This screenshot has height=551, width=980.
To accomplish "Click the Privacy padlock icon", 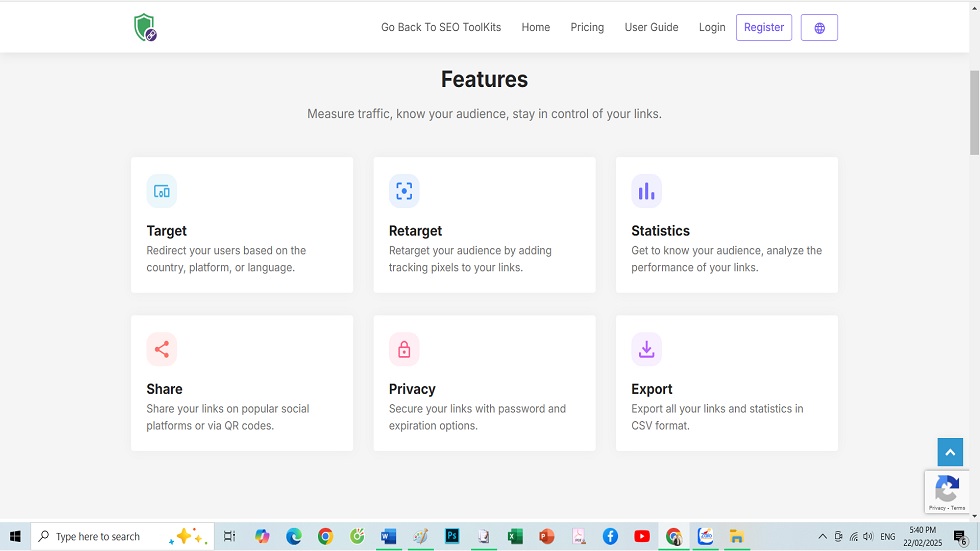I will click(404, 349).
